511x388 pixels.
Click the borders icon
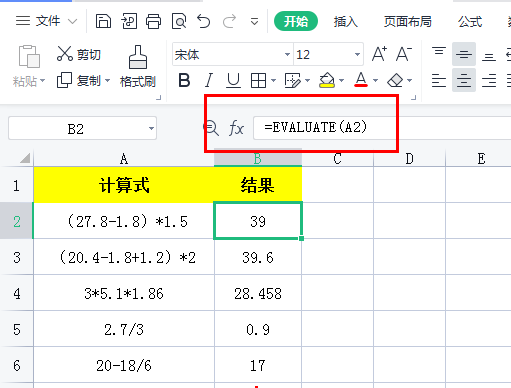pyautogui.click(x=258, y=80)
